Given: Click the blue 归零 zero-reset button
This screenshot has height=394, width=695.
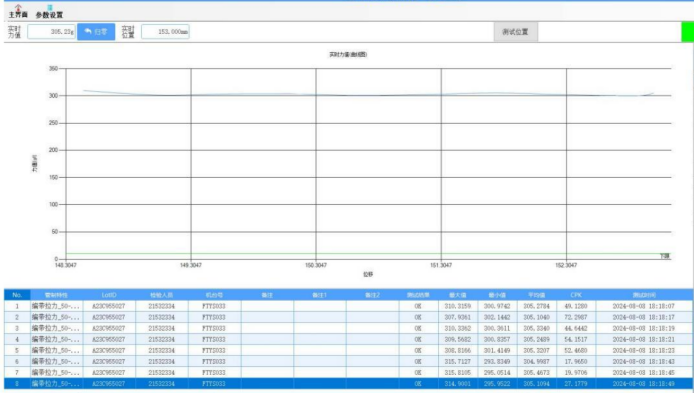Looking at the screenshot, I should (96, 32).
